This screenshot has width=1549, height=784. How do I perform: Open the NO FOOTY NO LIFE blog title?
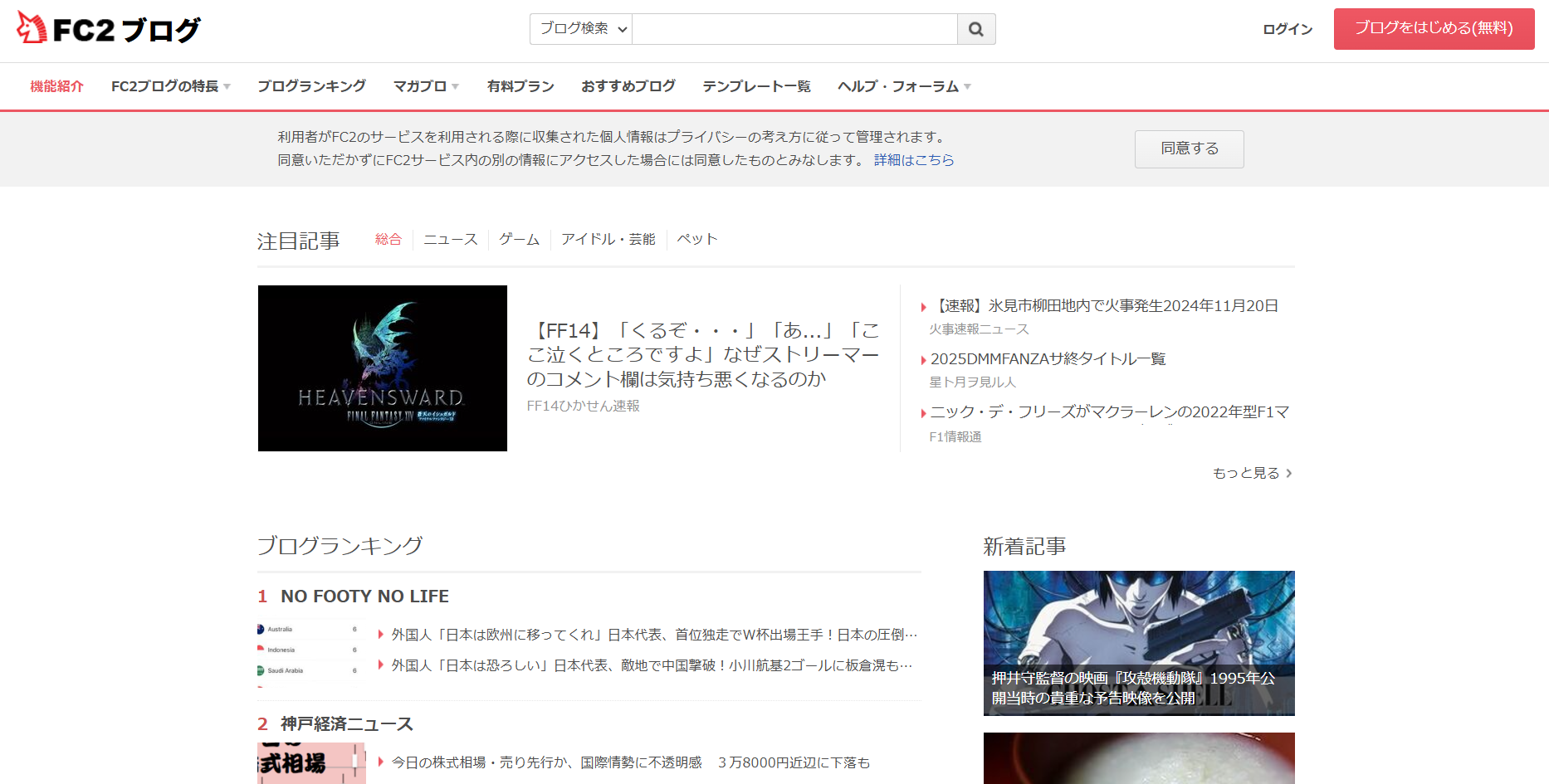(365, 597)
